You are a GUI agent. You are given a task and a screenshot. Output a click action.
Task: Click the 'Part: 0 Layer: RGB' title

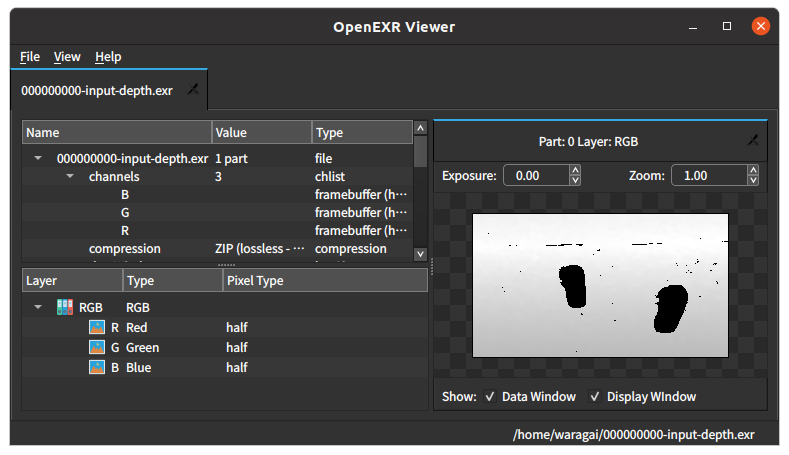(x=588, y=142)
